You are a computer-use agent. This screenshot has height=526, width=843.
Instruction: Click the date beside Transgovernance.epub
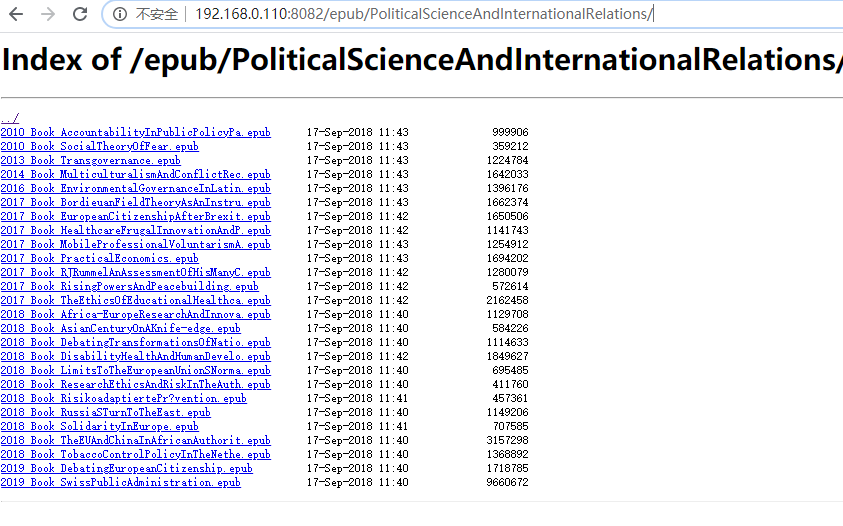coord(358,160)
